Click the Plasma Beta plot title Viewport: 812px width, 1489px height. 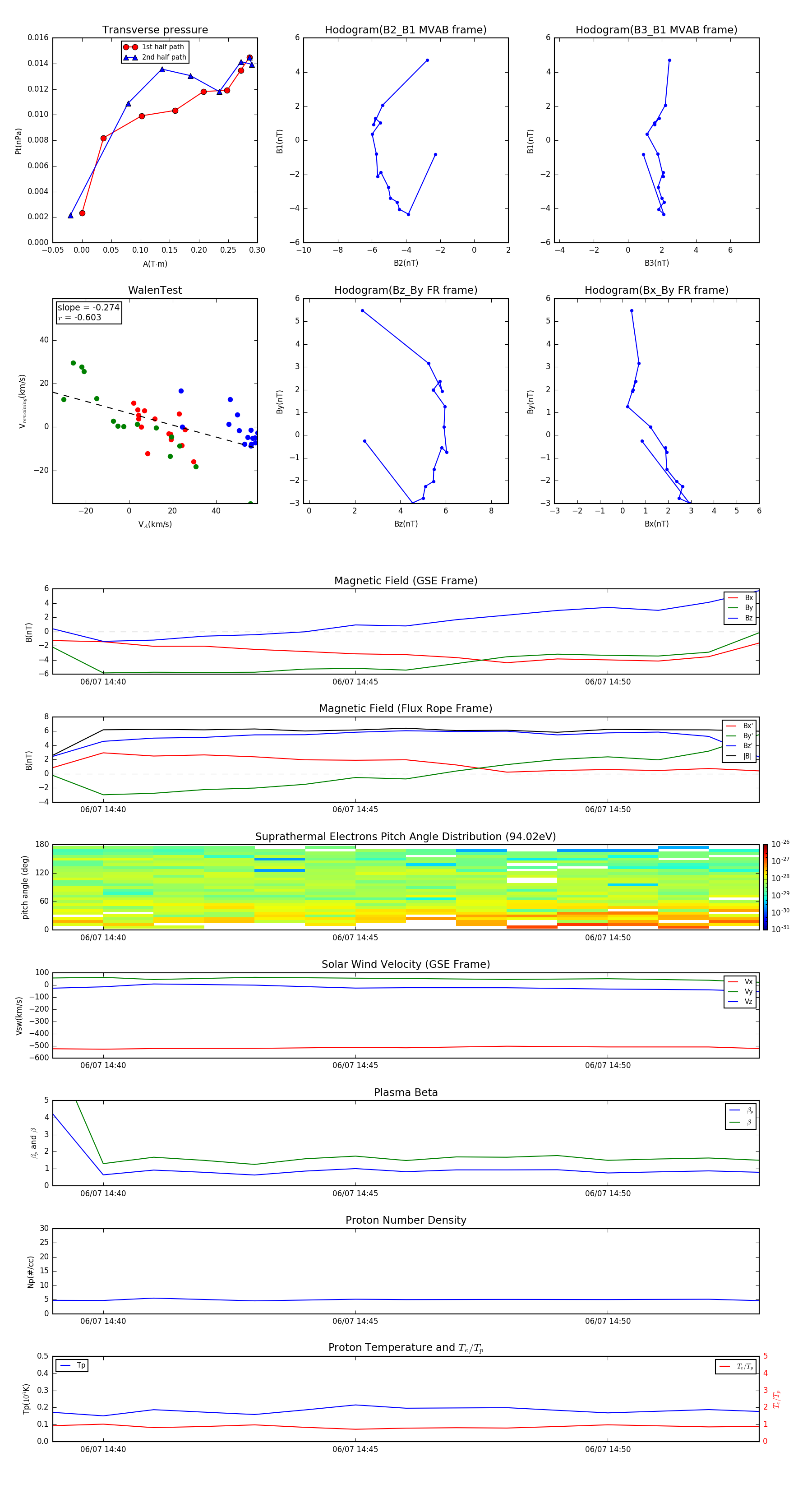(406, 1093)
